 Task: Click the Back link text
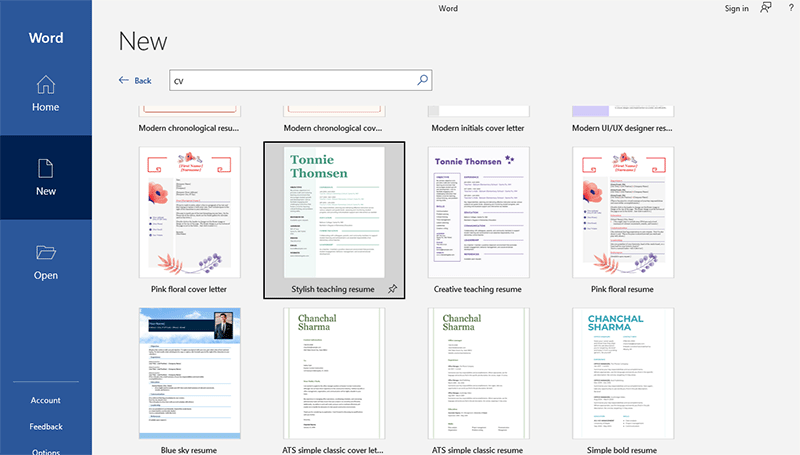(x=143, y=81)
